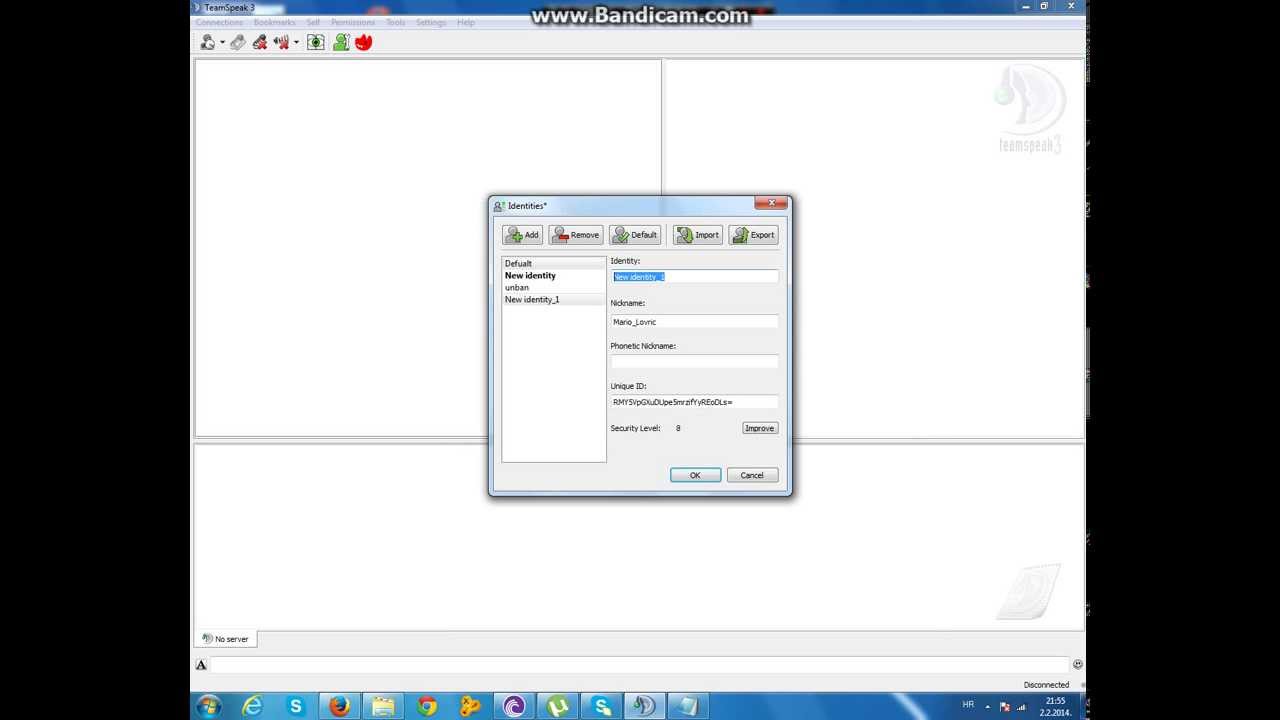Select 'New identity_1' in the identities list
The width and height of the screenshot is (1280, 720).
pyautogui.click(x=554, y=299)
